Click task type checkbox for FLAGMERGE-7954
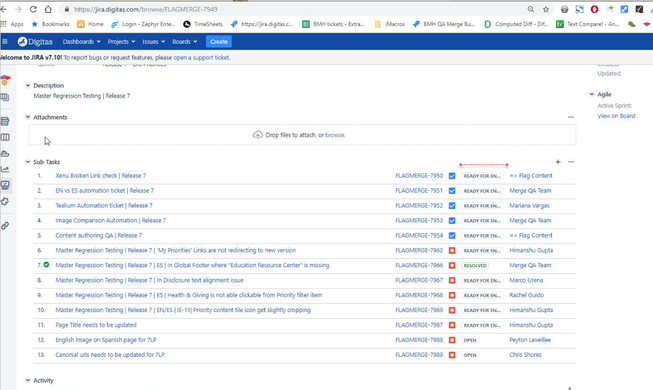Image resolution: width=653 pixels, height=390 pixels. tap(452, 236)
